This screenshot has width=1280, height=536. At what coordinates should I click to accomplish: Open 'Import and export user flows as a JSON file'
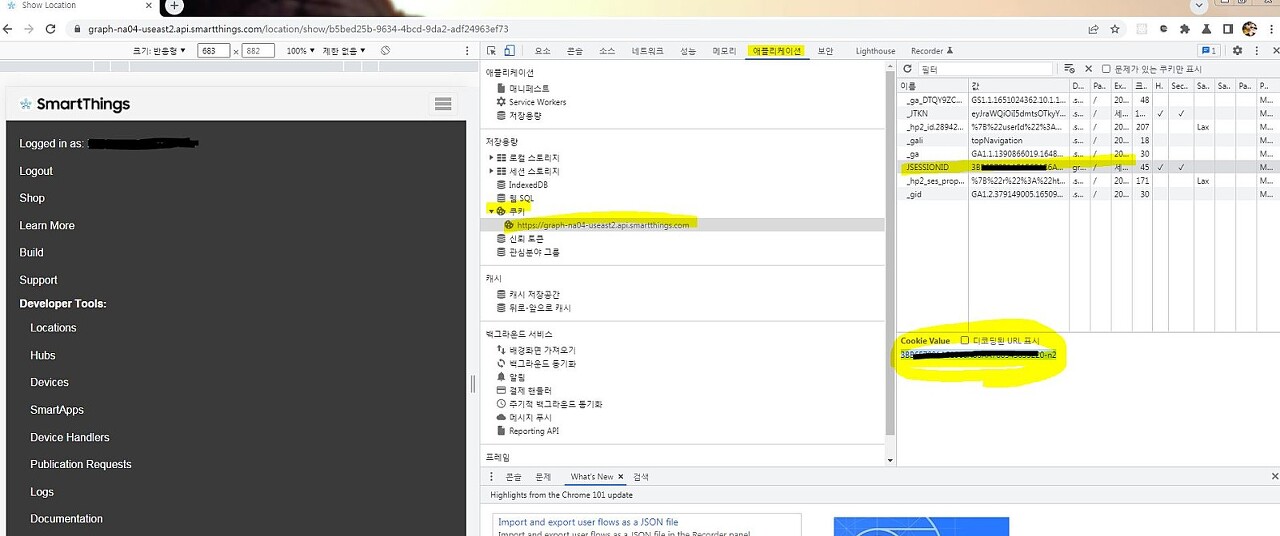pyautogui.click(x=588, y=522)
